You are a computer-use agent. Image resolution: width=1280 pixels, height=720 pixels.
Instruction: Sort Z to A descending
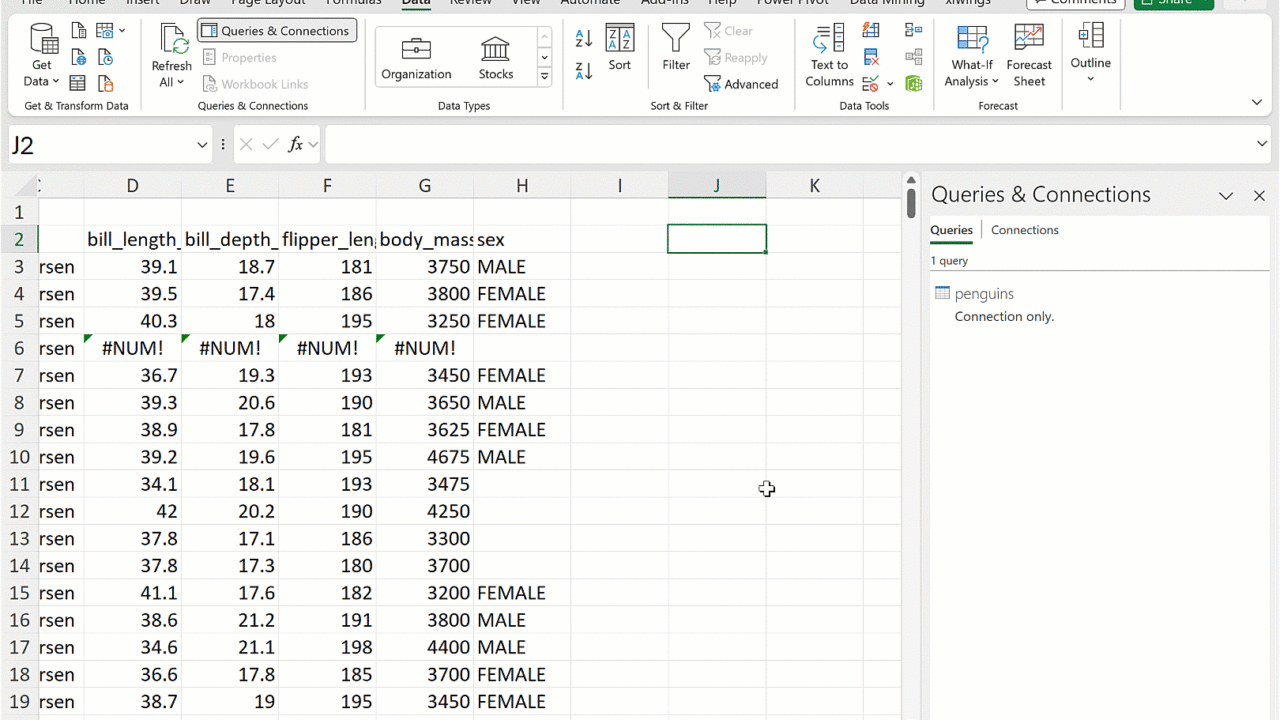click(584, 71)
